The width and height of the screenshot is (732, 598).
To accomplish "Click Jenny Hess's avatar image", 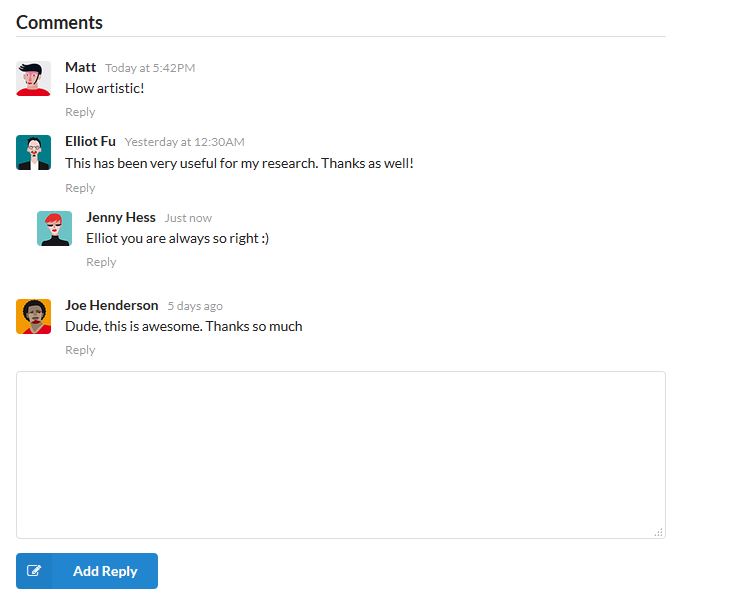I will coord(54,228).
